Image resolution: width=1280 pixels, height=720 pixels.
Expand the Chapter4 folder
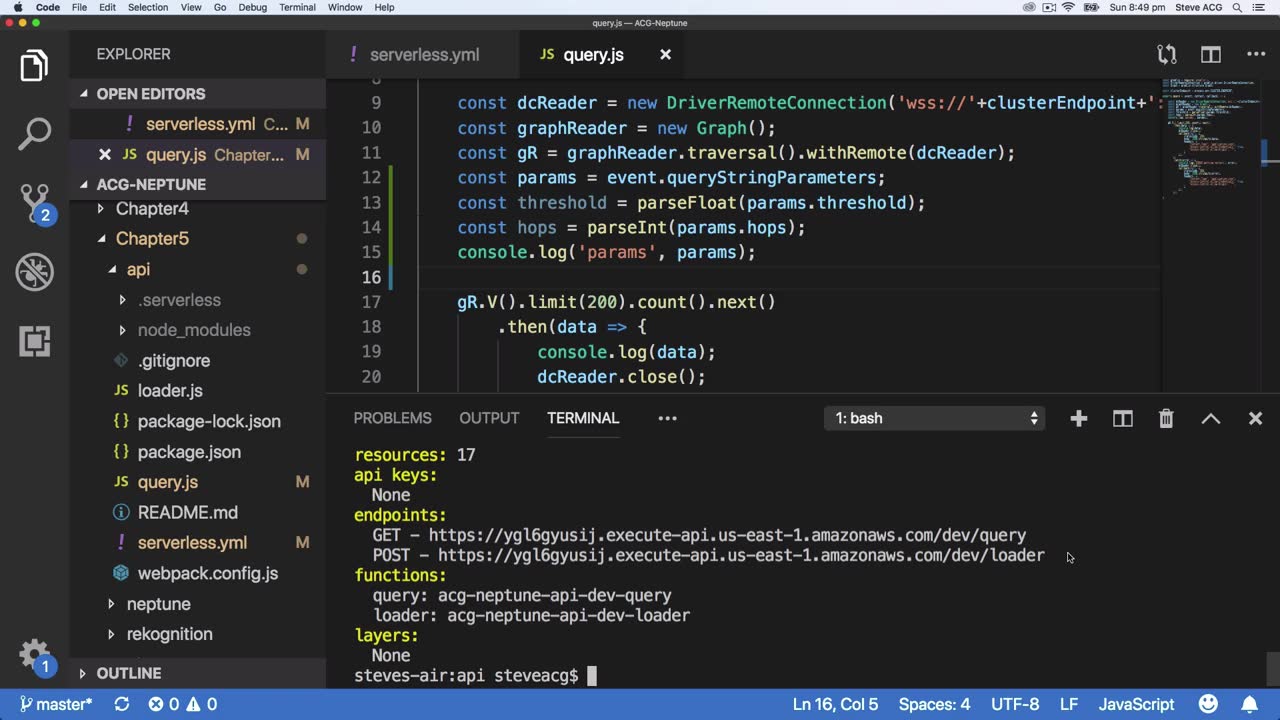tap(151, 209)
